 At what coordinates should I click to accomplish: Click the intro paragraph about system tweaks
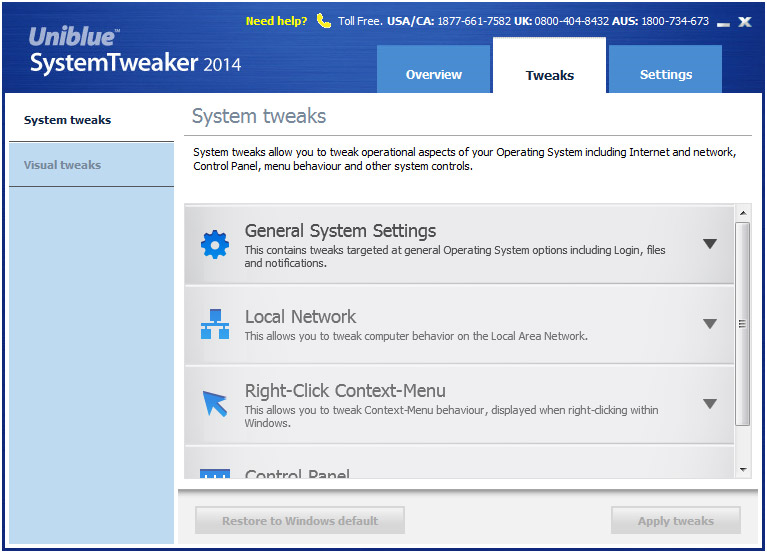coord(464,159)
